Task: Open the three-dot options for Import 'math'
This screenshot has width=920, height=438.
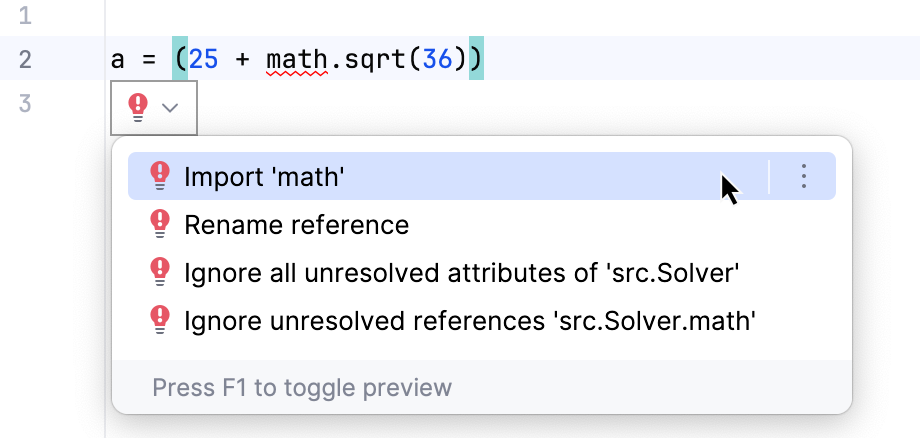Action: (x=804, y=177)
